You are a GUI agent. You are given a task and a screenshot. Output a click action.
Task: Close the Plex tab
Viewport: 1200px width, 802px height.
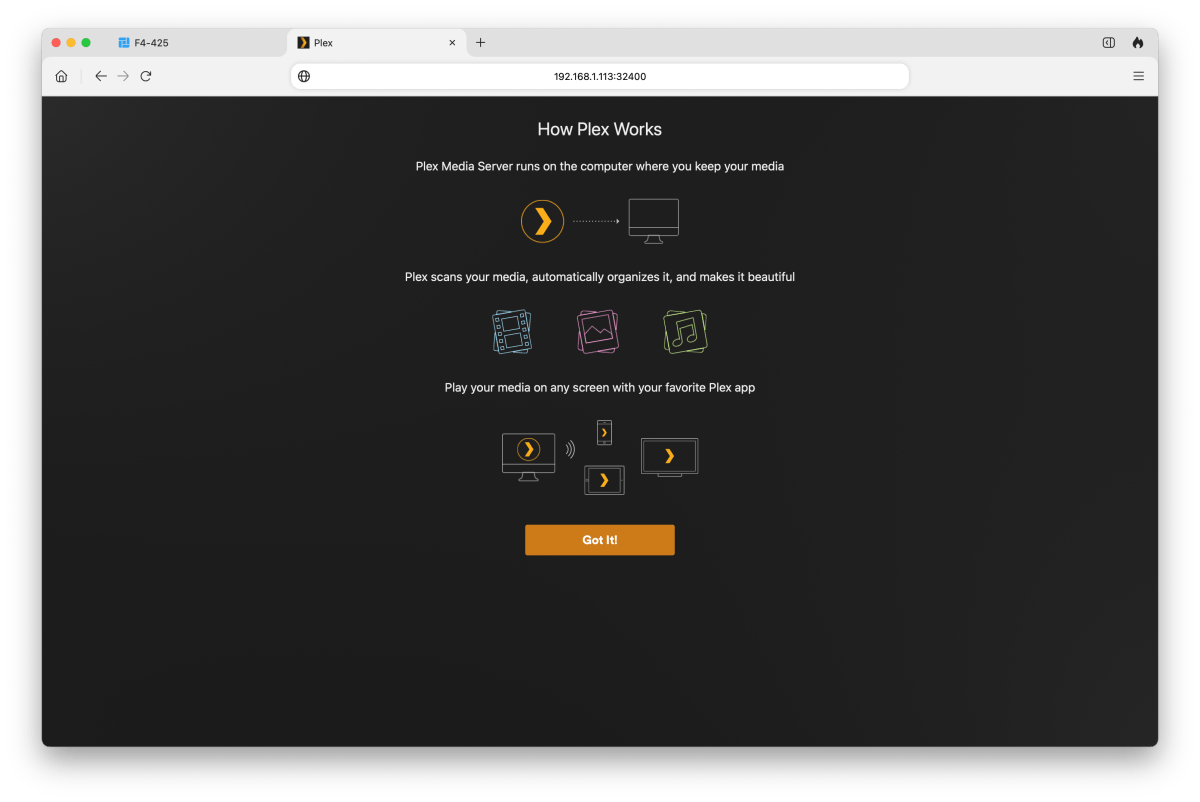pos(452,43)
